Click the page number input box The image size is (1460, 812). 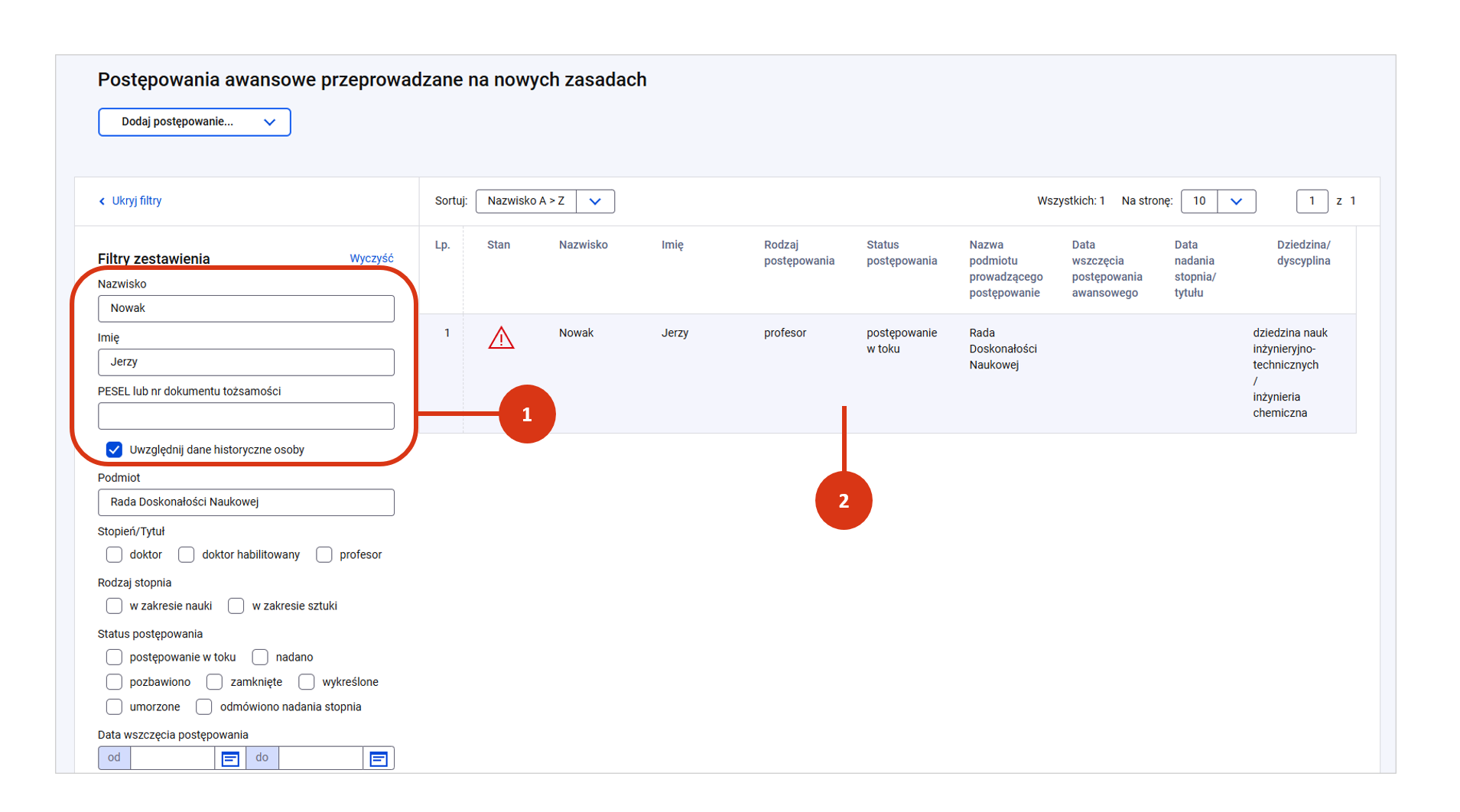tap(1312, 201)
